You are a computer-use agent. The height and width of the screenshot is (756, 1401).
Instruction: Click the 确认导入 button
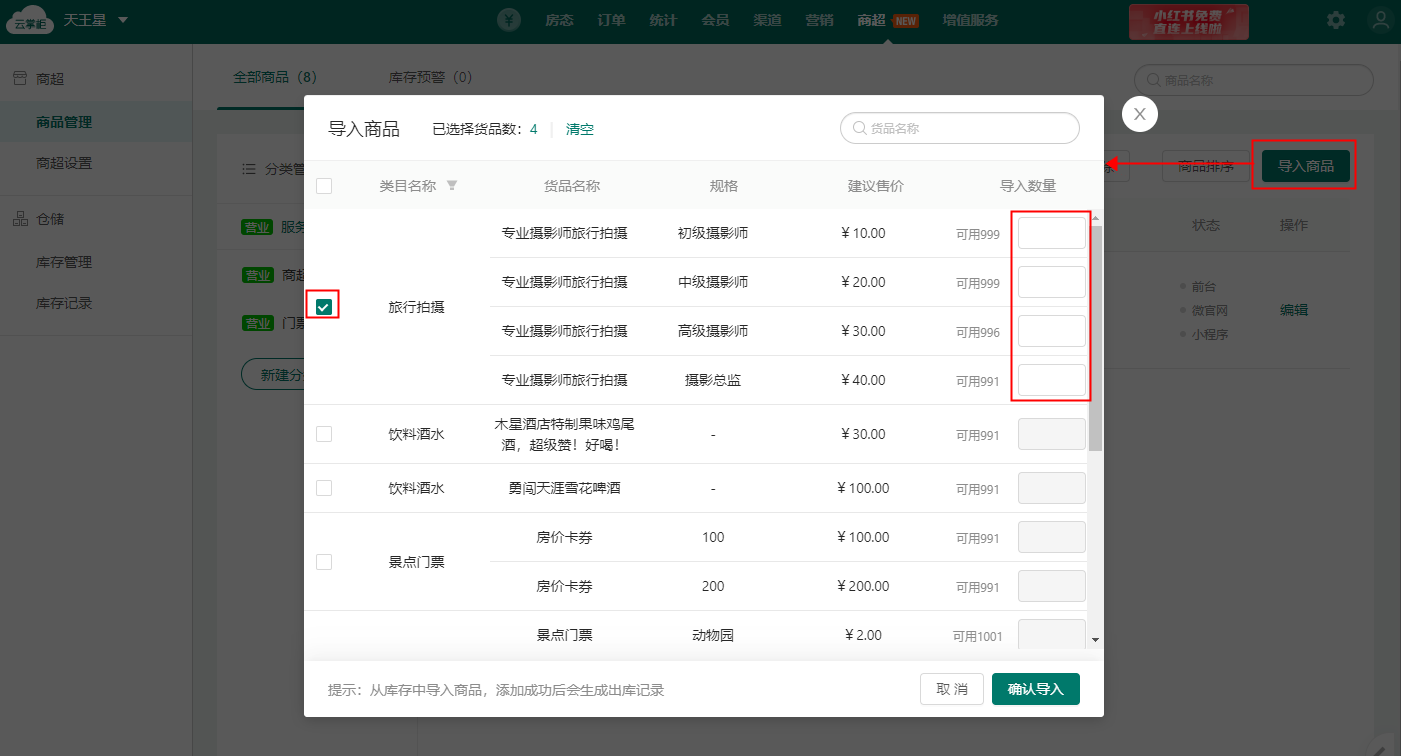coord(1035,689)
